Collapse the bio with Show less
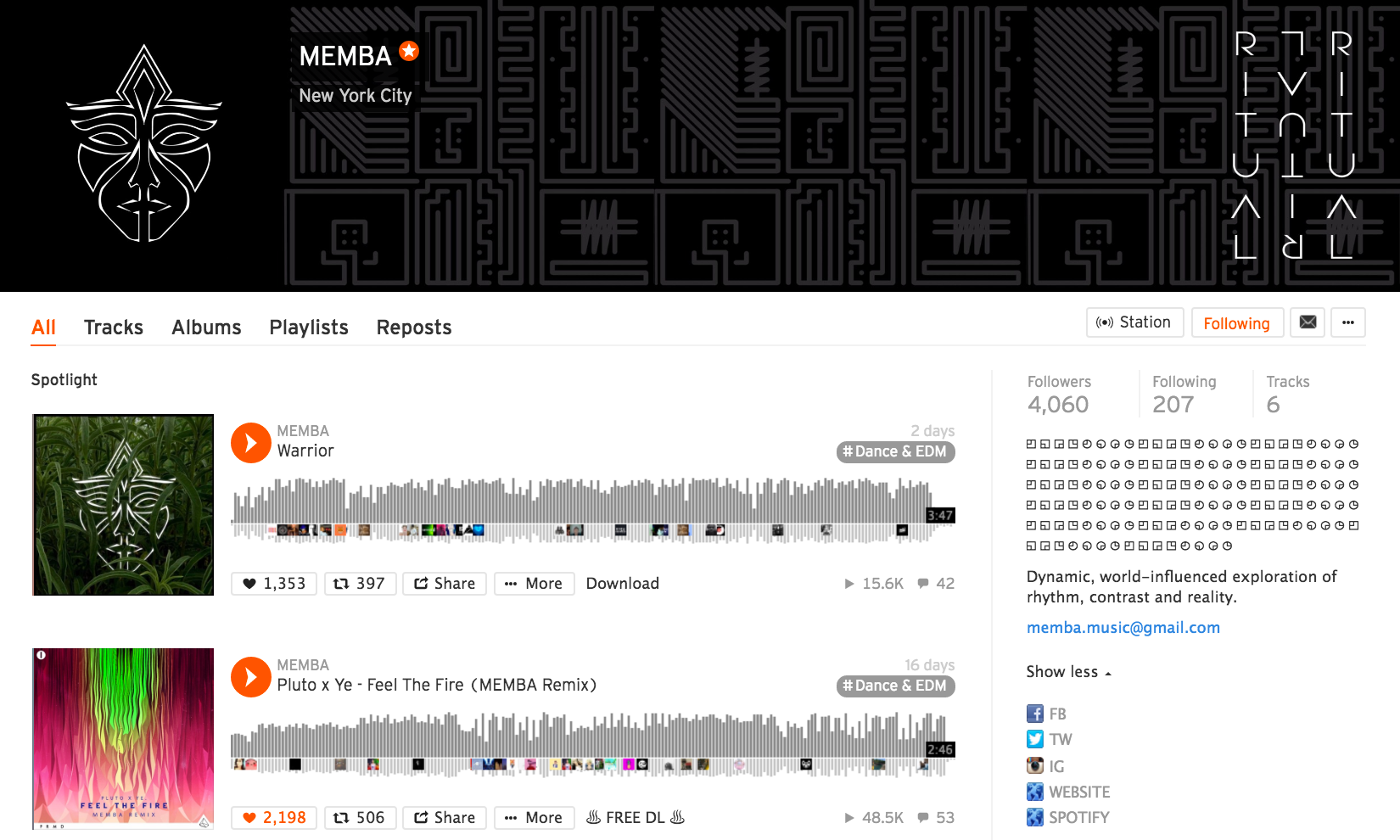Viewport: 1400px width, 840px height. tap(1068, 672)
